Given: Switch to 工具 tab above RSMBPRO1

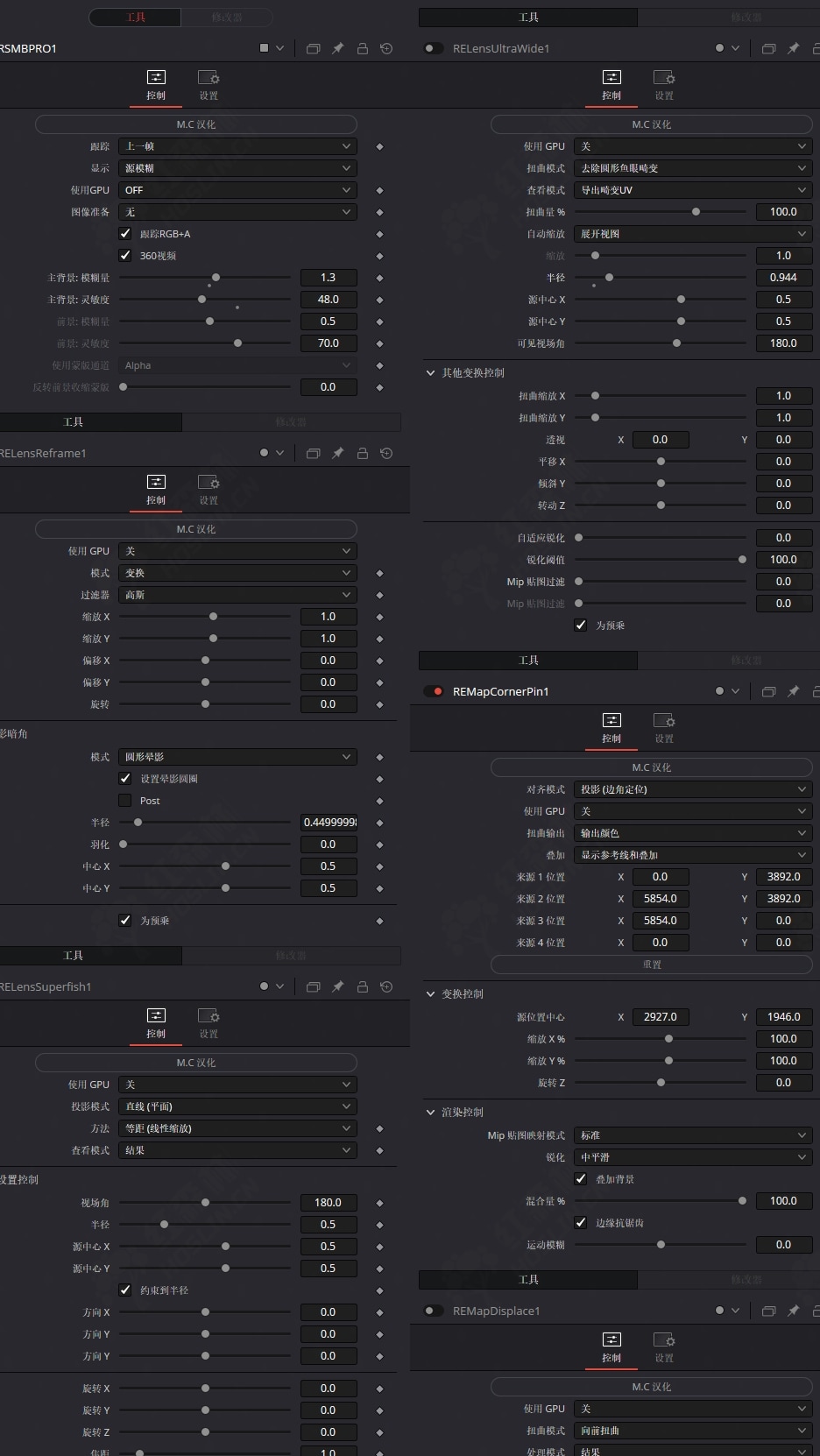Looking at the screenshot, I should 136,18.
